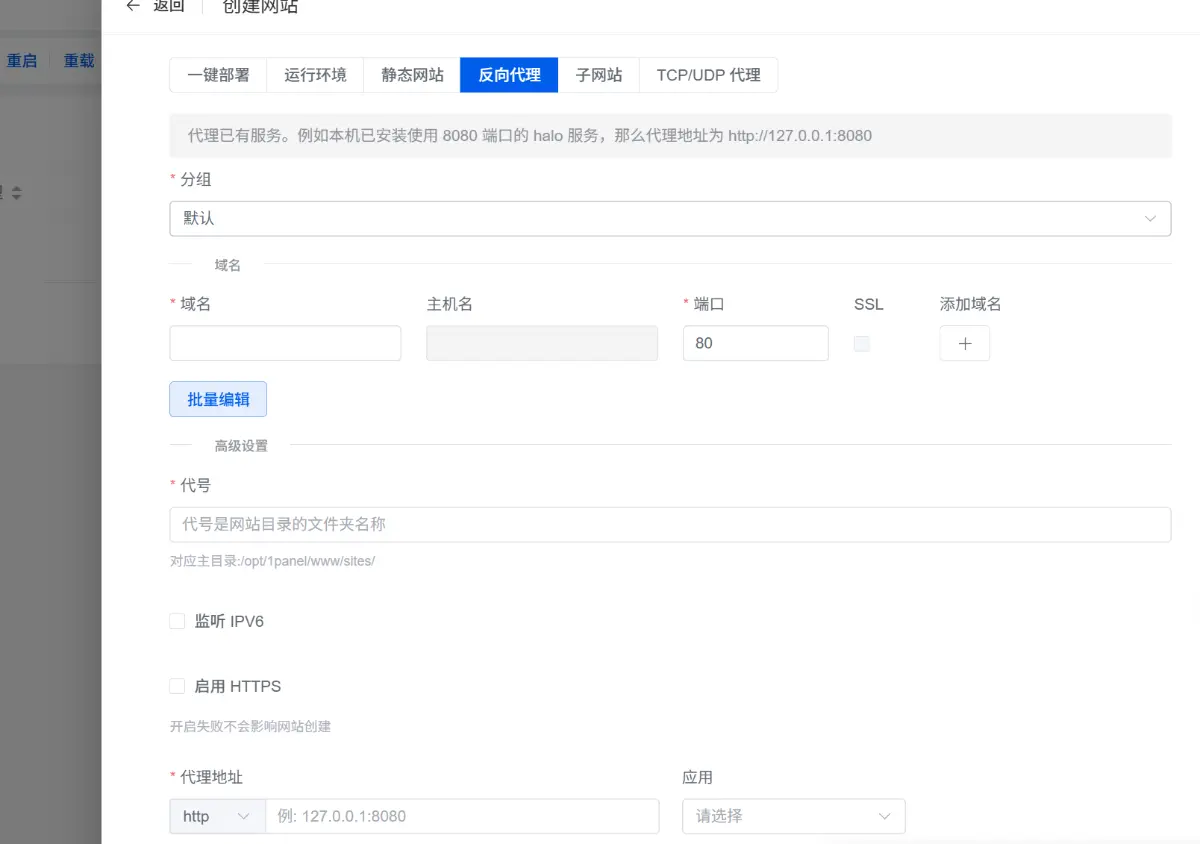This screenshot has height=844, width=1200.
Task: Switch to the TCP/UDP 代理 tab
Action: (x=708, y=74)
